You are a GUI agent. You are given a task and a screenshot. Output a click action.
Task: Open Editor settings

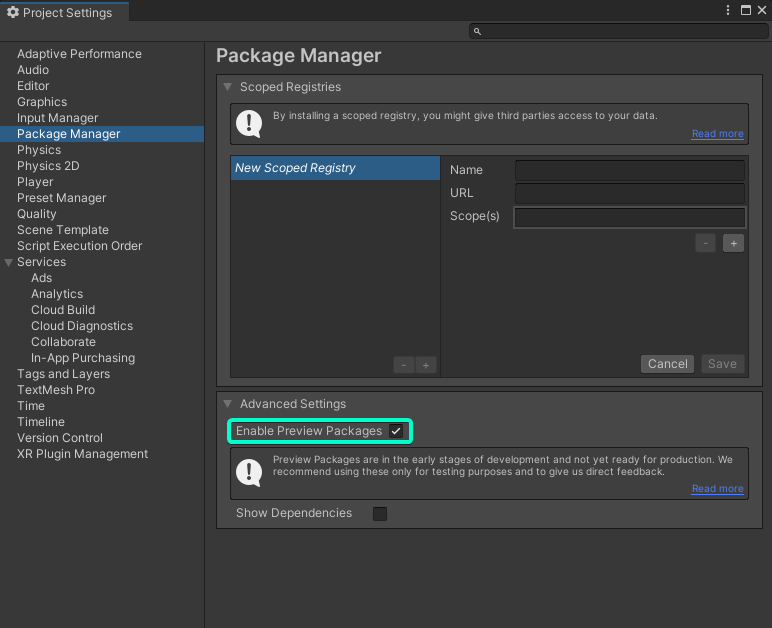click(33, 86)
